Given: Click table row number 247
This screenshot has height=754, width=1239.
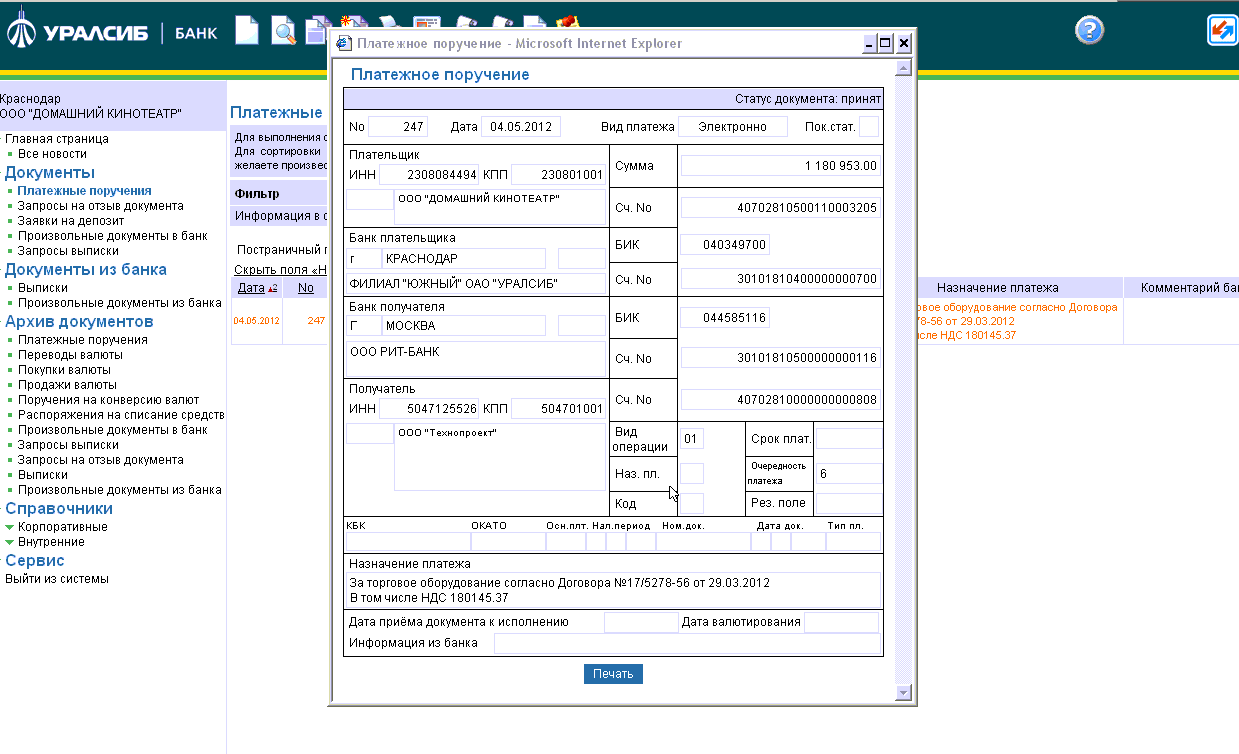Looking at the screenshot, I should tap(316, 320).
